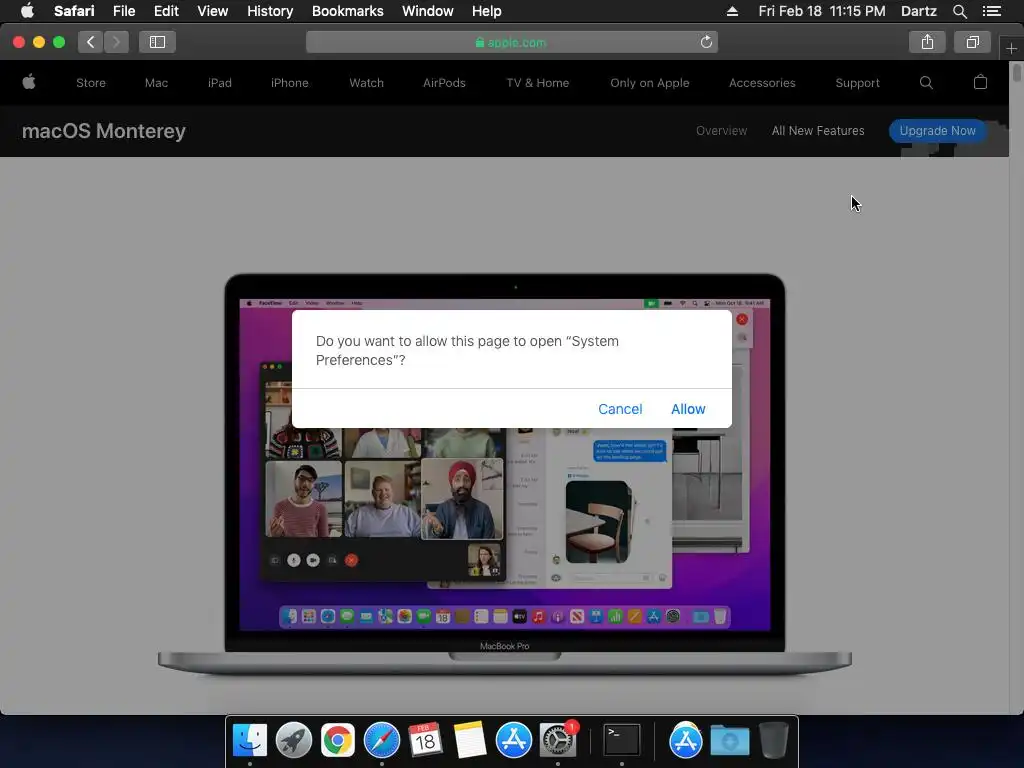Go back with Safari's back arrow
The height and width of the screenshot is (768, 1024).
pos(91,42)
